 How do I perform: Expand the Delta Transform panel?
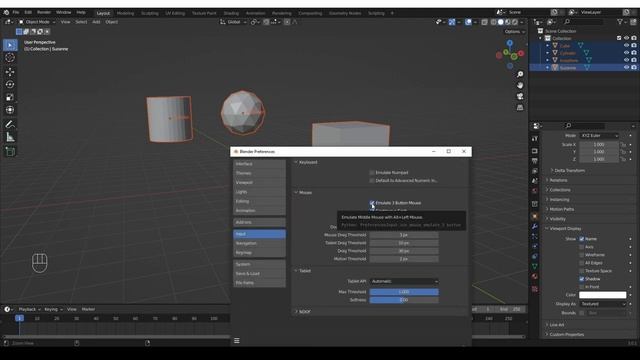(569, 170)
